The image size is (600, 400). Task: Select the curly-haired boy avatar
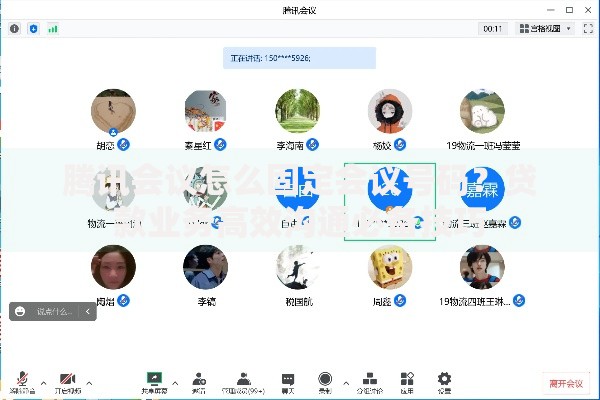482,267
